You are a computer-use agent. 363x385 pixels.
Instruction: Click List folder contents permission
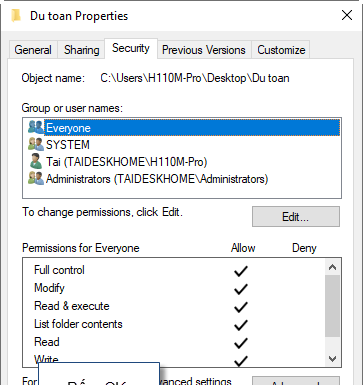173,324
